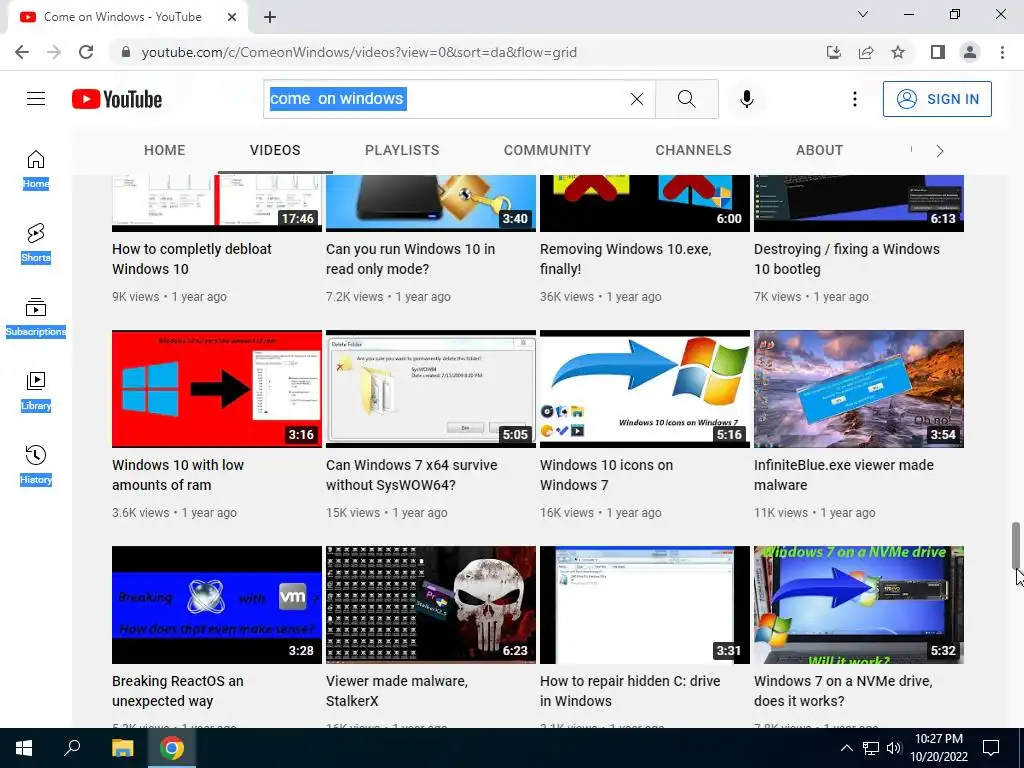The image size is (1024, 768).
Task: Open 'Breaking ReactOS an unexpected way' title
Action: click(x=178, y=691)
